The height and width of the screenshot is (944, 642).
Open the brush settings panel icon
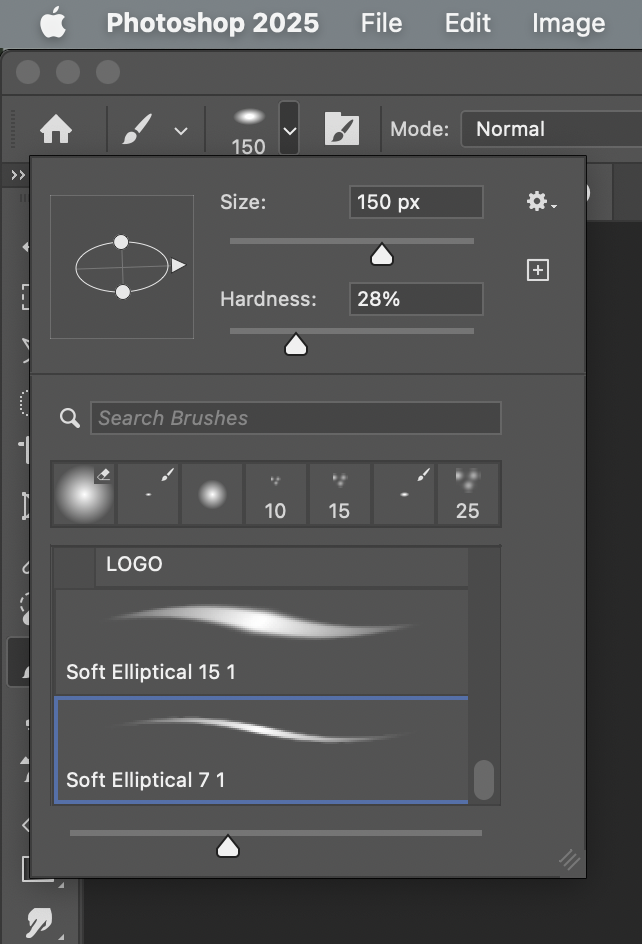tap(342, 129)
